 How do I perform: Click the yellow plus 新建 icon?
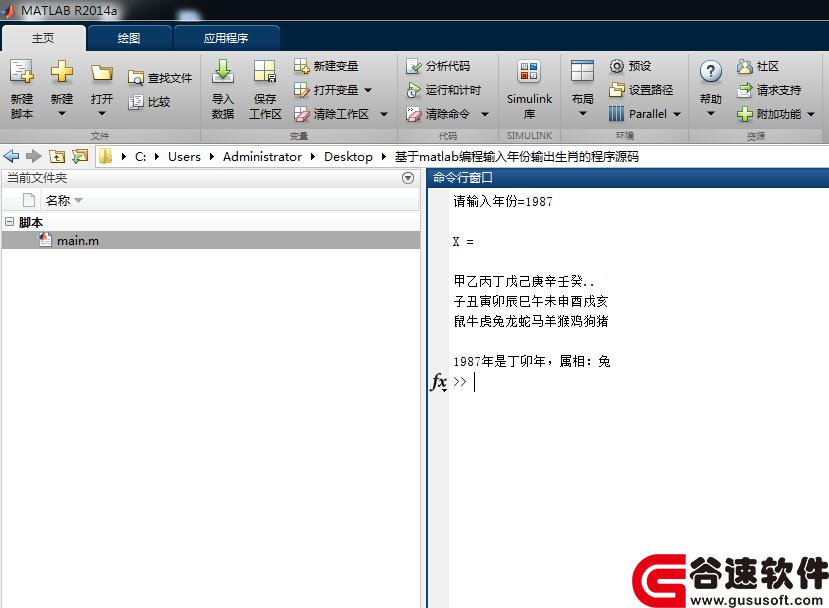(62, 71)
